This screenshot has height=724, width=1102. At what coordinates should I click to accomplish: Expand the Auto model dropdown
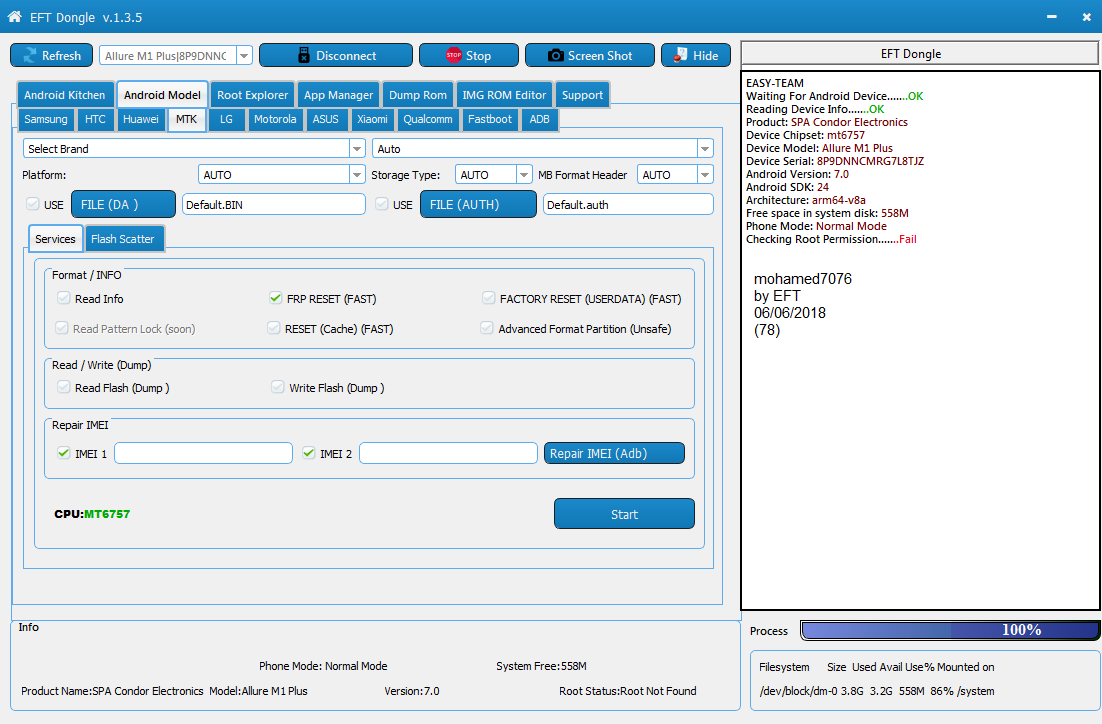pyautogui.click(x=705, y=148)
